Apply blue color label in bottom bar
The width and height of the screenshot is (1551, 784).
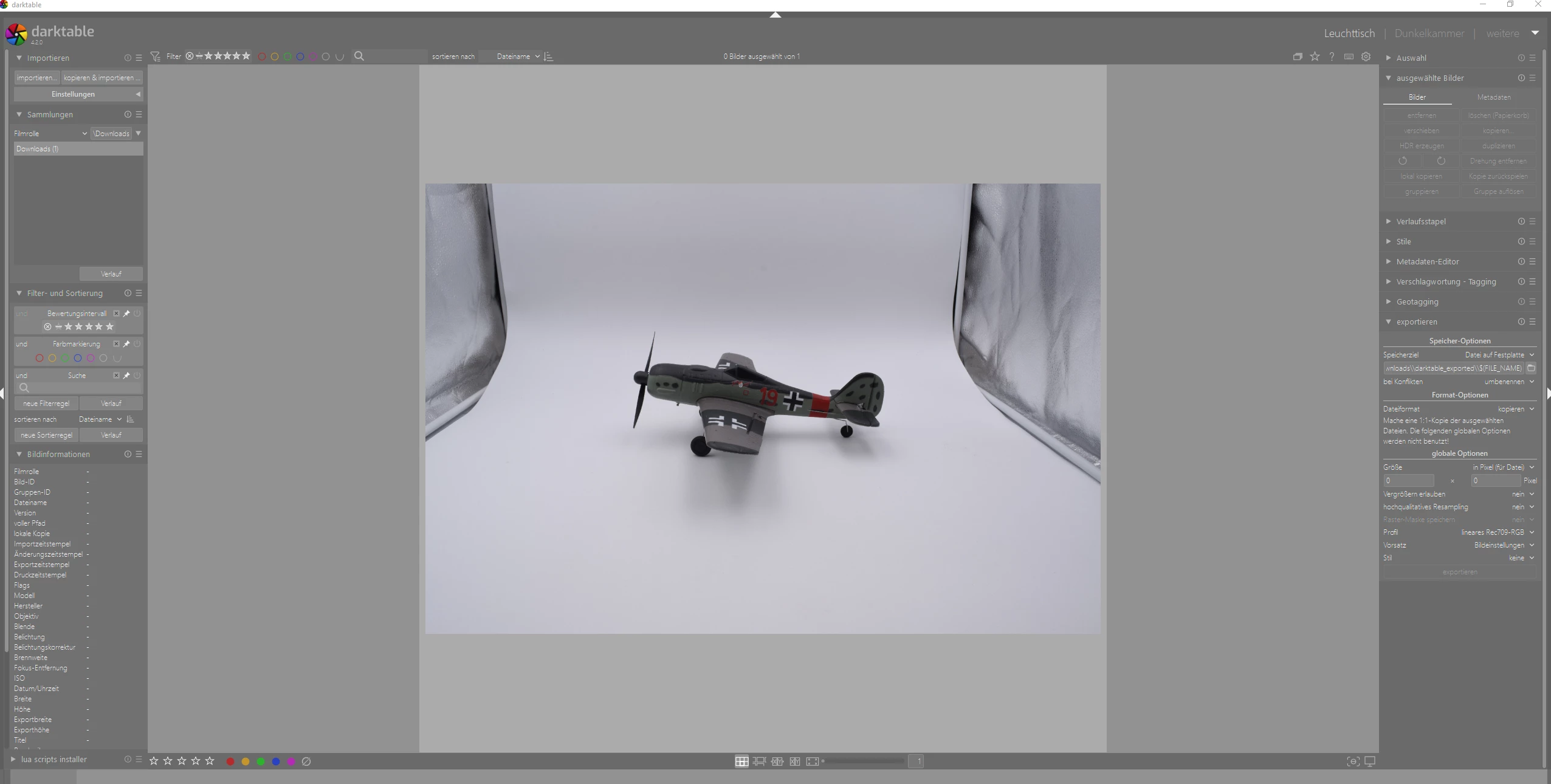pyautogui.click(x=276, y=762)
